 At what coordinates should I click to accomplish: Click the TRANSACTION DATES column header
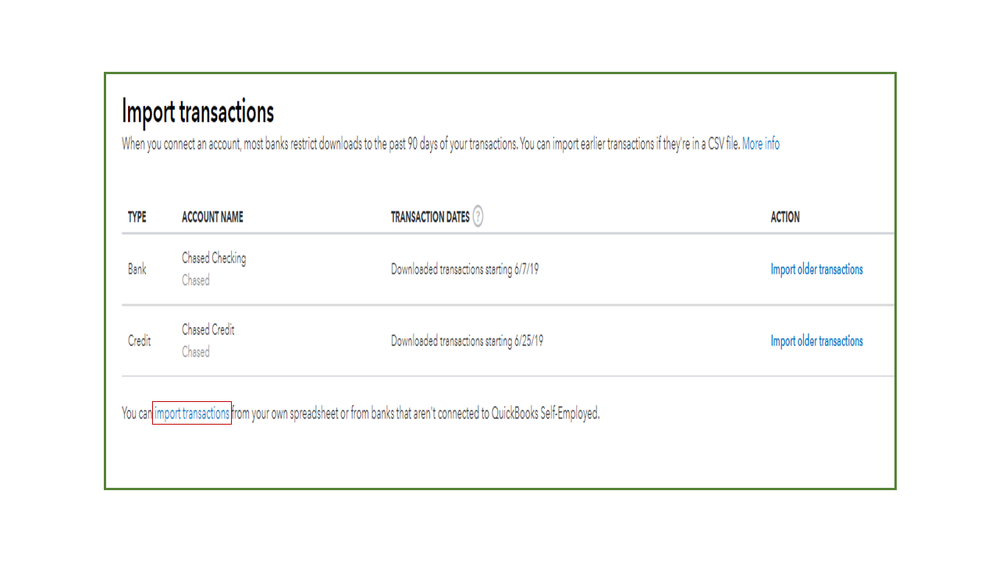tap(429, 217)
